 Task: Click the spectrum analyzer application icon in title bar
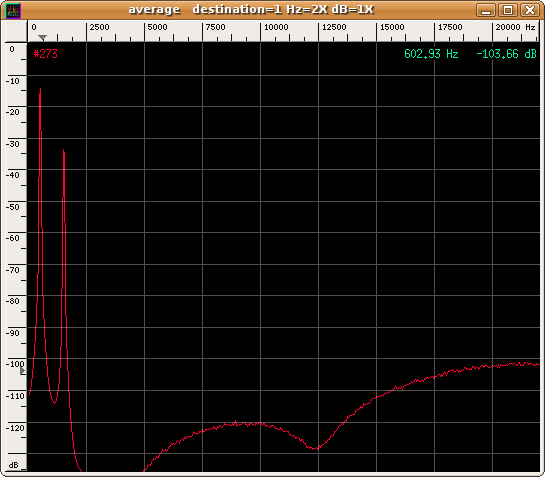pyautogui.click(x=13, y=10)
